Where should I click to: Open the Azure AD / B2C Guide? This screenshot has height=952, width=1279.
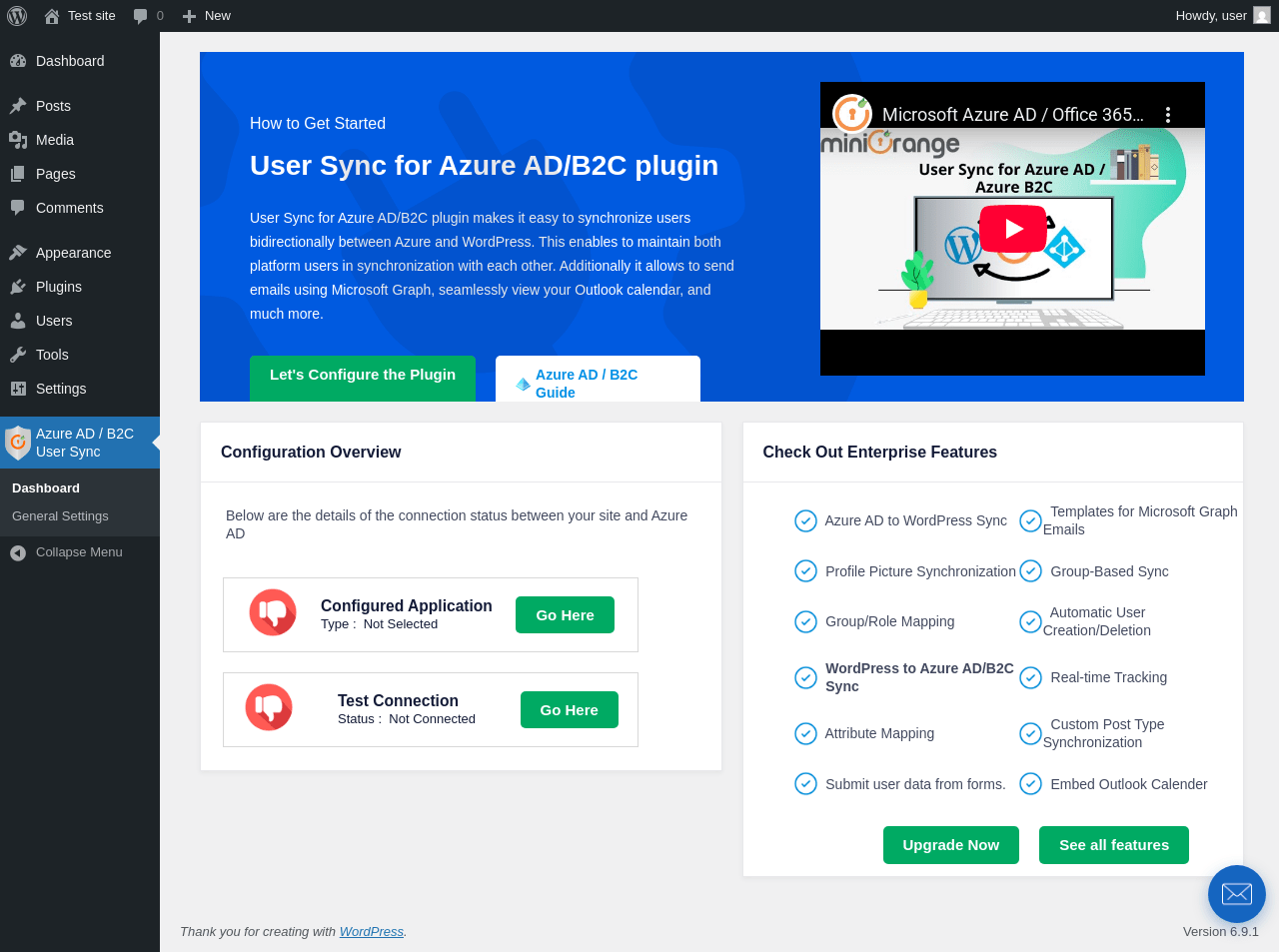click(598, 380)
